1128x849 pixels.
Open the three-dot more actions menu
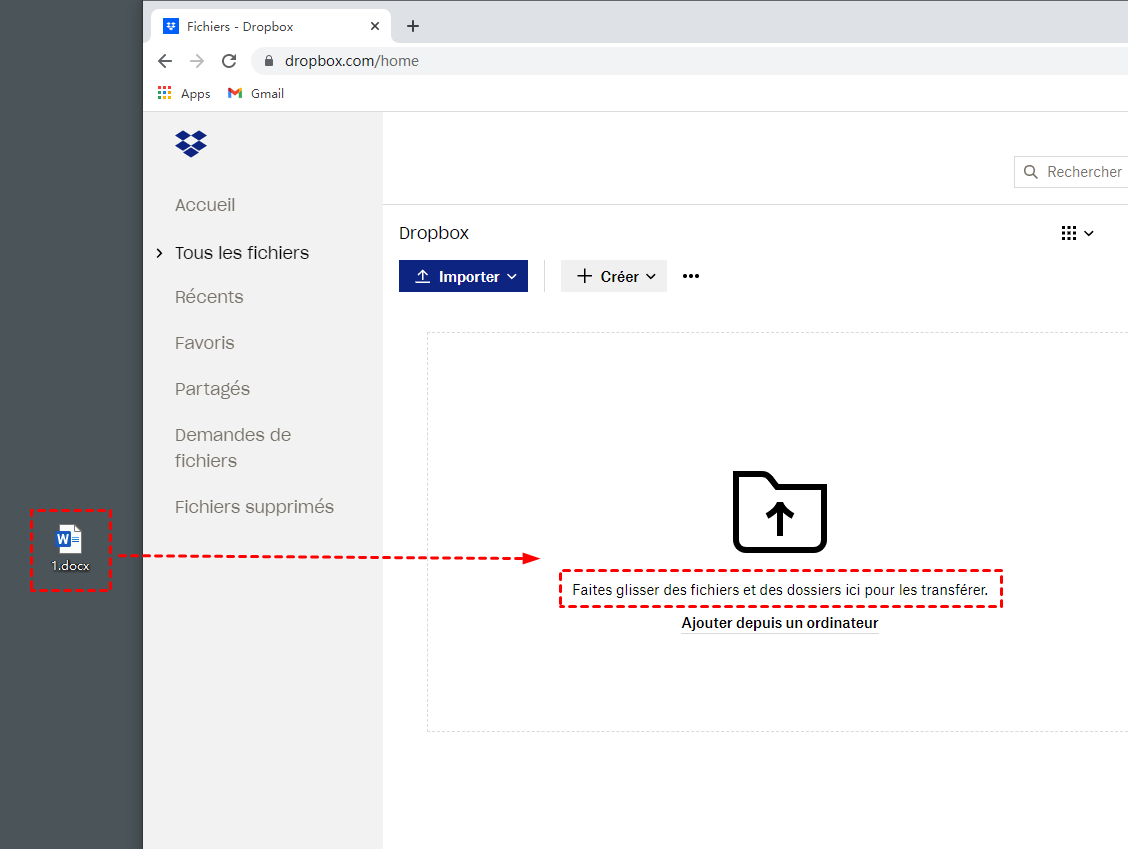(x=691, y=276)
